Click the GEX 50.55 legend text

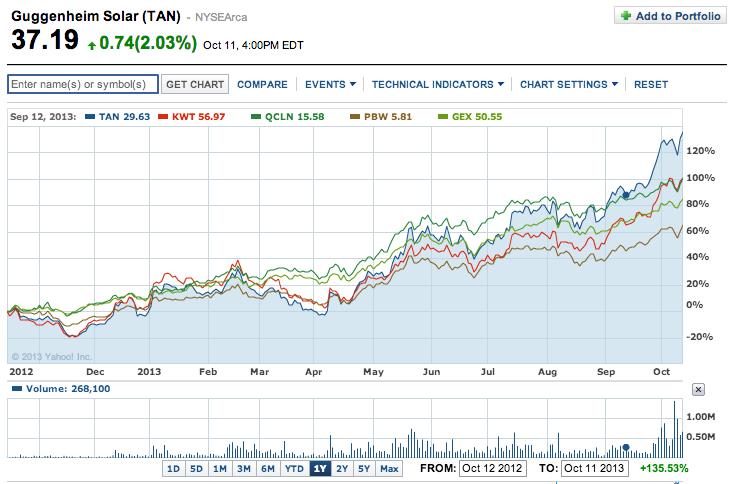click(x=477, y=117)
